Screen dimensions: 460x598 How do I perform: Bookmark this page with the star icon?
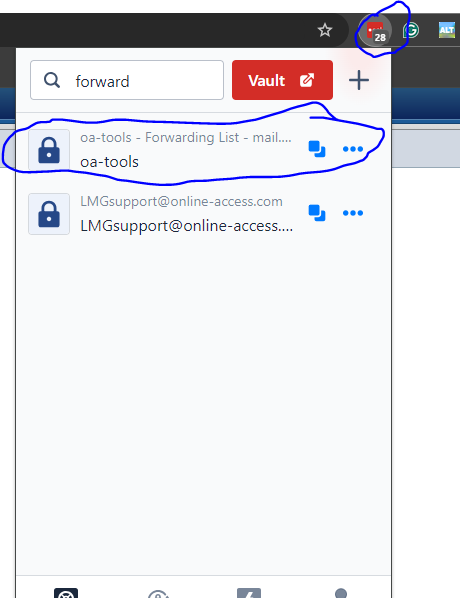click(325, 30)
